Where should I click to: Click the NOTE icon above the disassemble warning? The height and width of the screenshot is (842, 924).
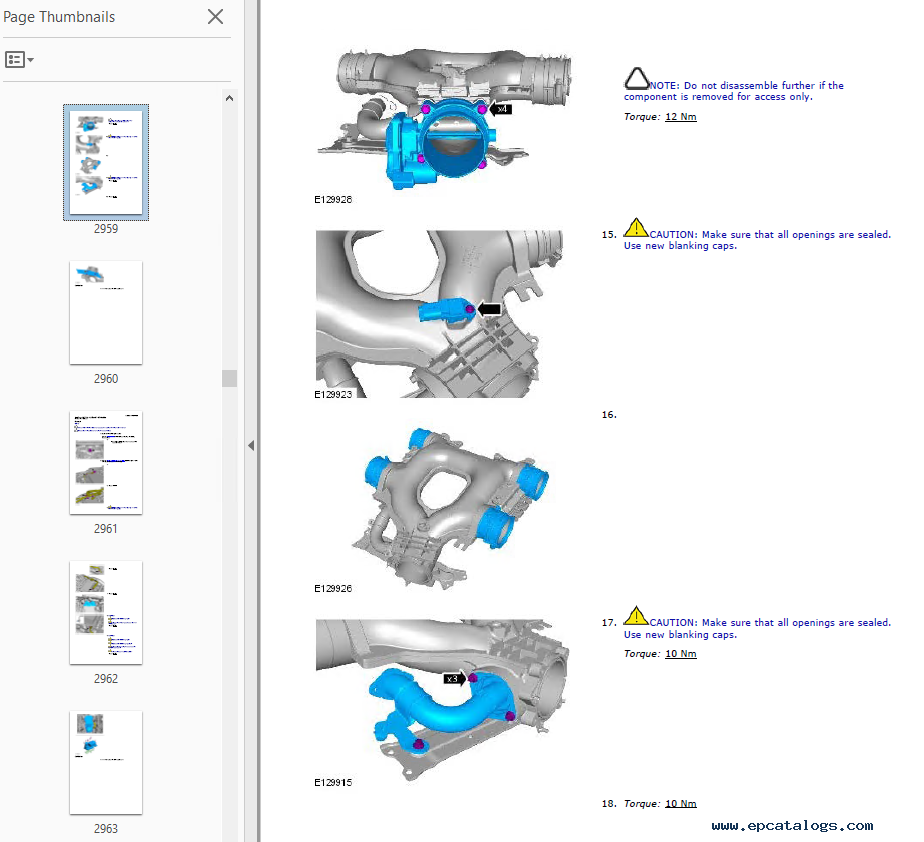coord(636,79)
